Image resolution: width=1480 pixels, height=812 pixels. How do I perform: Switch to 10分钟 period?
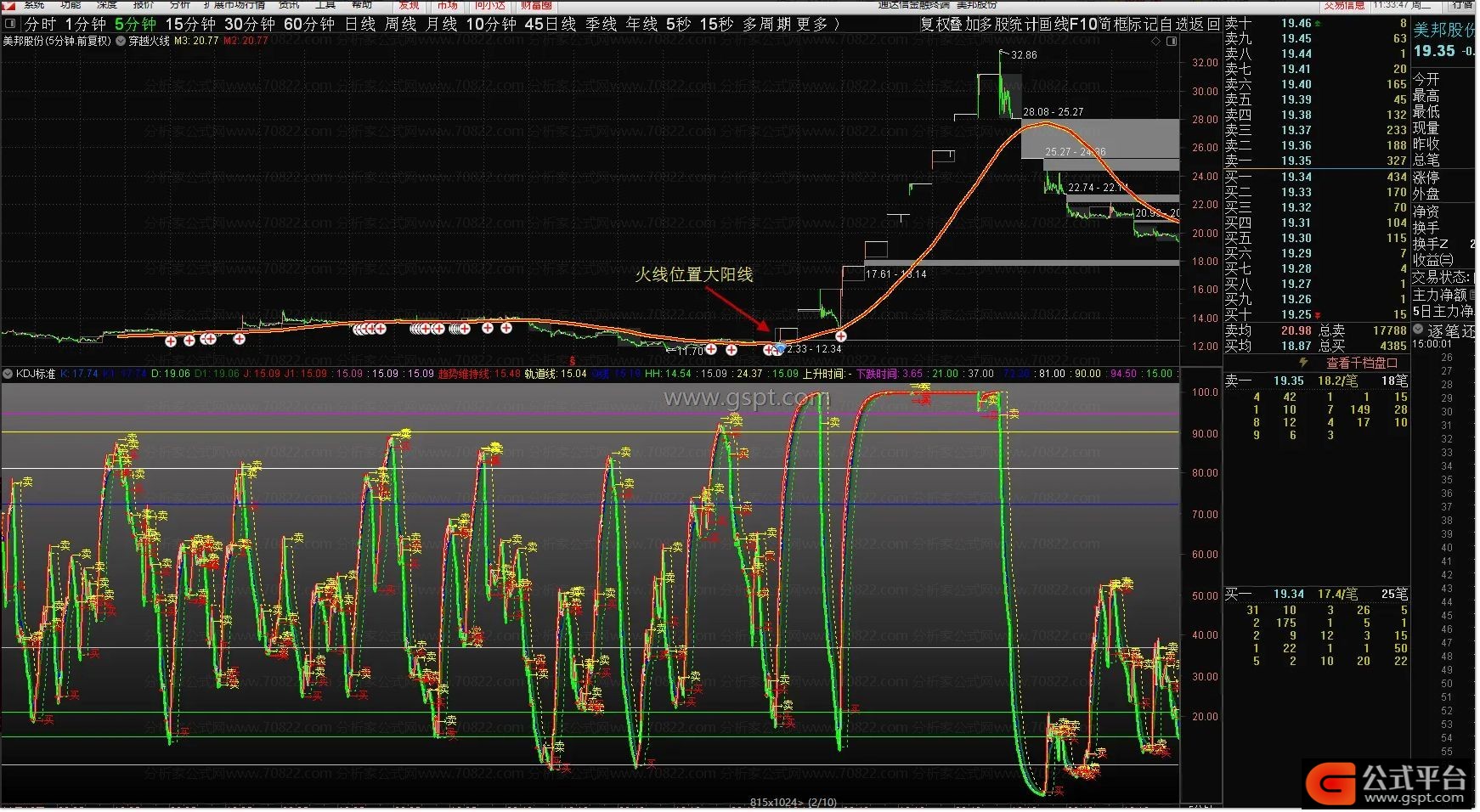click(x=491, y=24)
